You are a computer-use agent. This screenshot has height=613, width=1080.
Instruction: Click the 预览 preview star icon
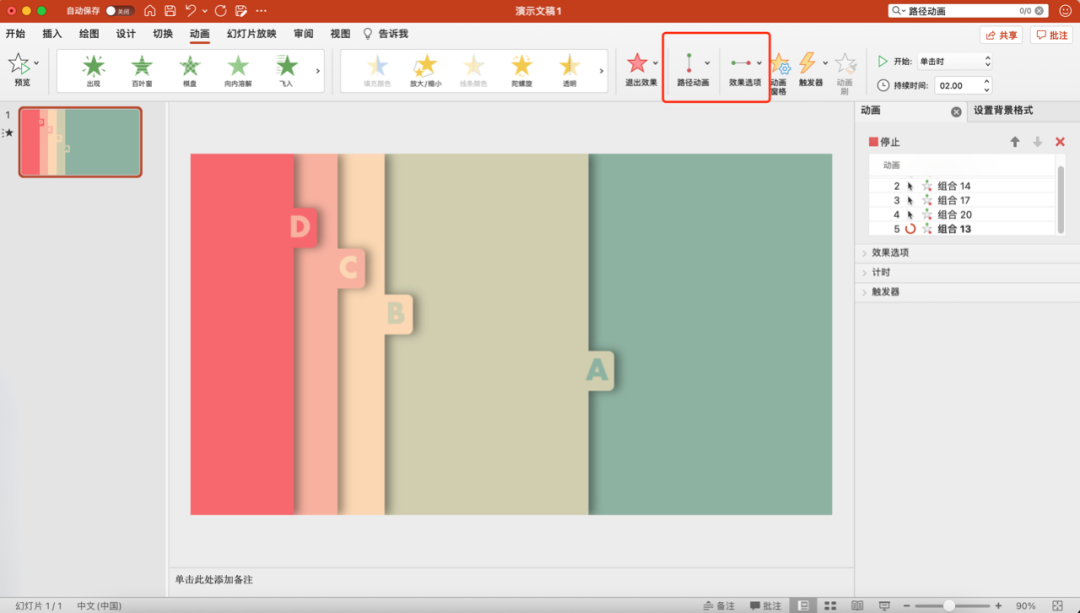[x=19, y=65]
